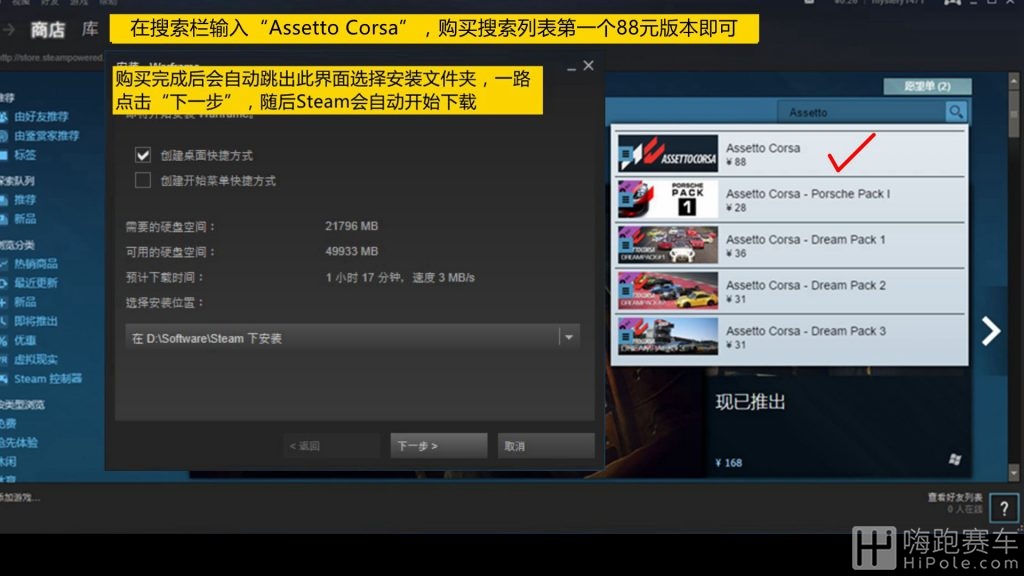Viewport: 1024px width, 576px height.
Task: Check the create desktop shortcut checkbox
Action: point(142,155)
